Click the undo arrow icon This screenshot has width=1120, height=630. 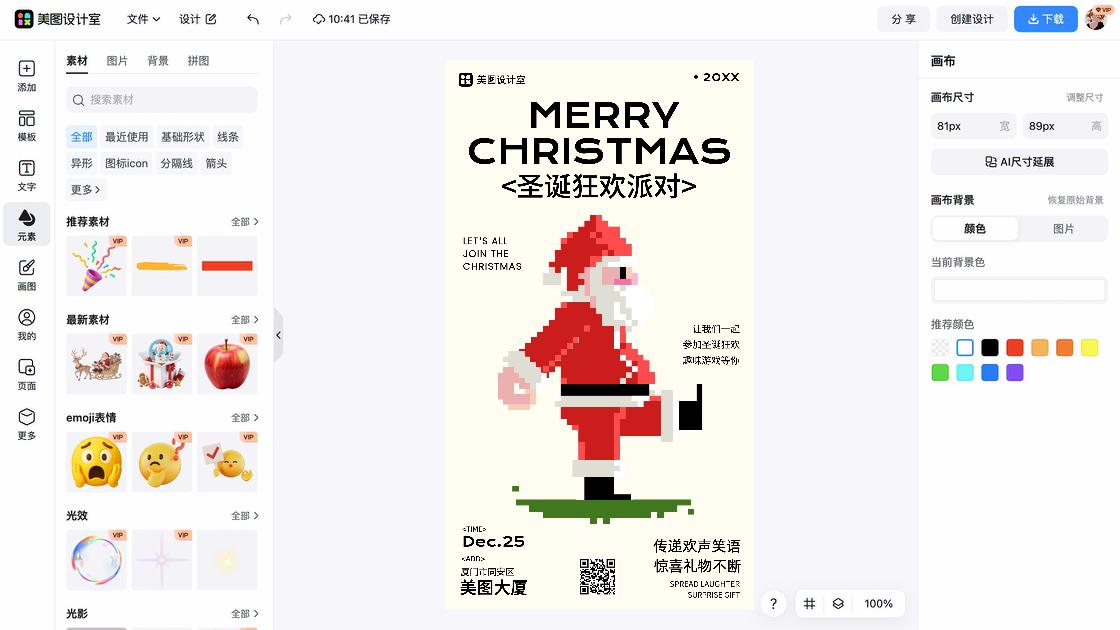(253, 19)
